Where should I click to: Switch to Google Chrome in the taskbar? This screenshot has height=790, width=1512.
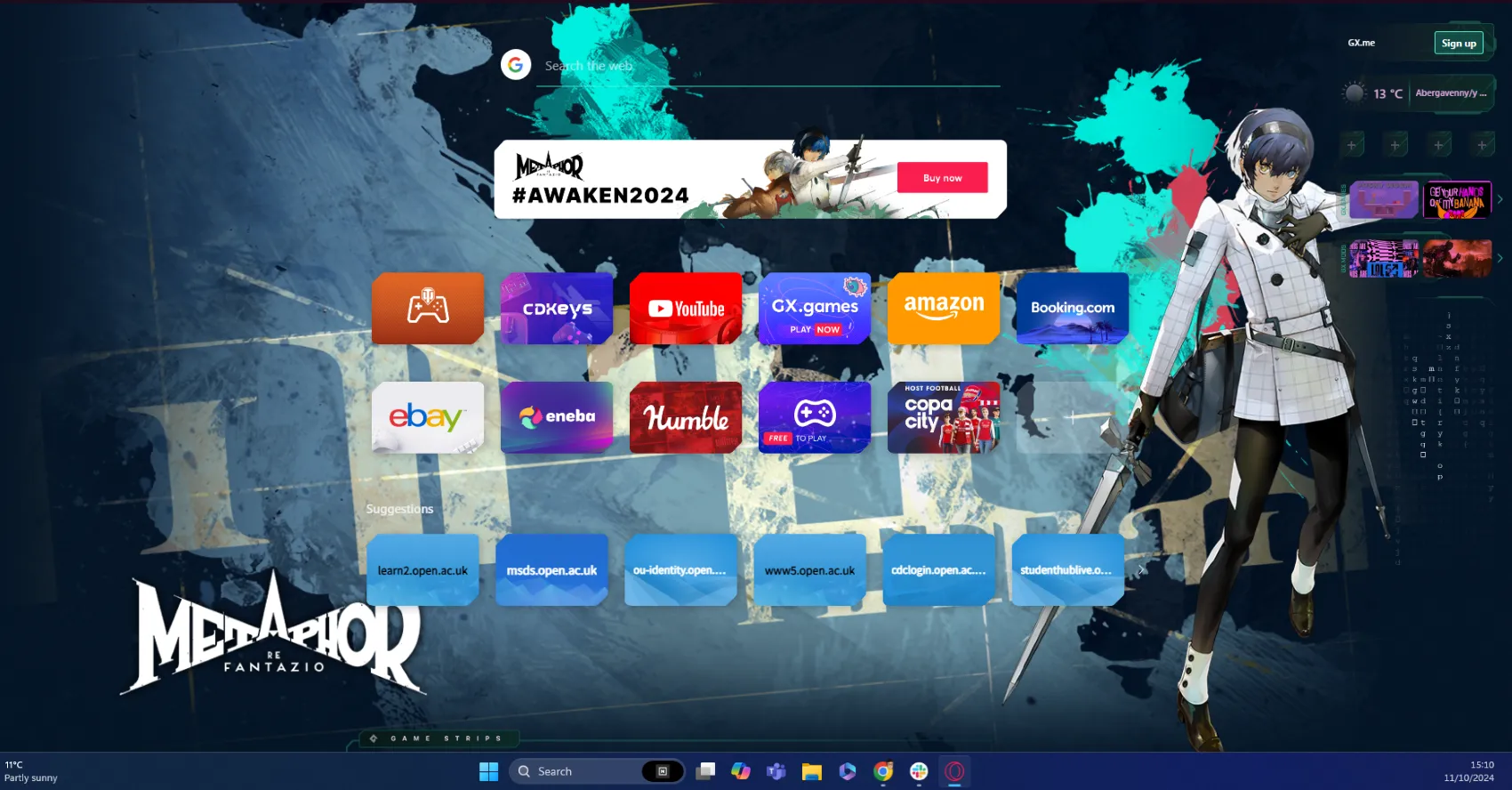[x=883, y=771]
